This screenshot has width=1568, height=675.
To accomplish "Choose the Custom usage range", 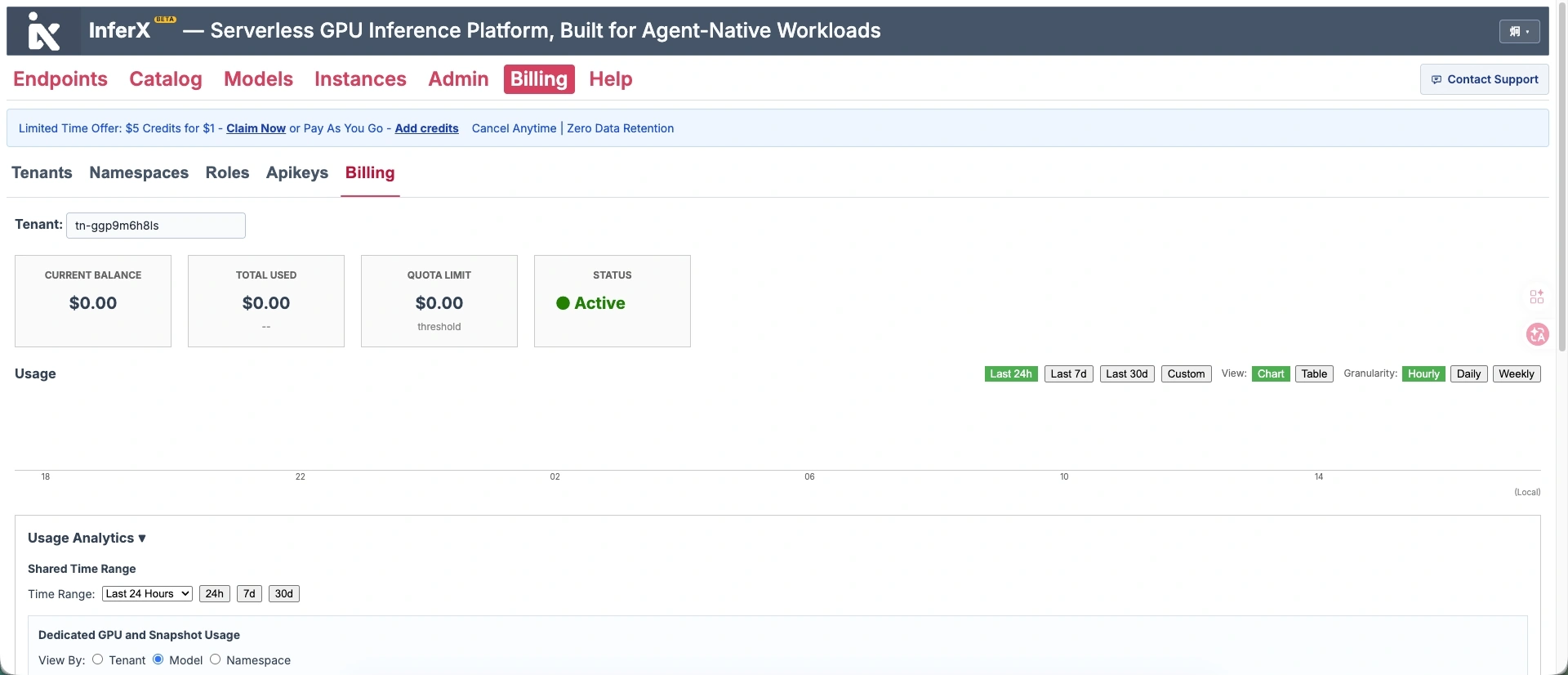I will click(1186, 374).
